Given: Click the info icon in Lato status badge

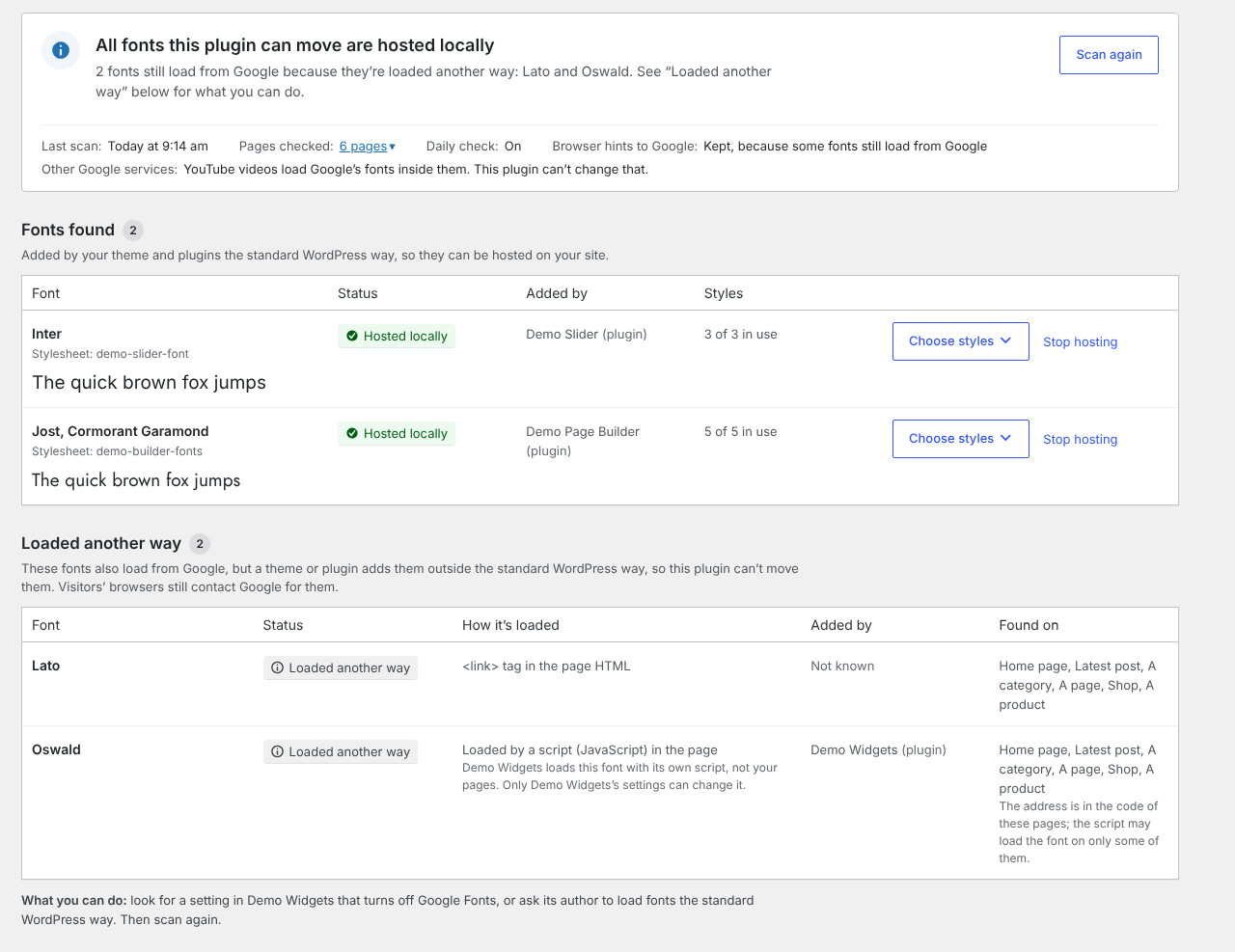Looking at the screenshot, I should coord(277,668).
